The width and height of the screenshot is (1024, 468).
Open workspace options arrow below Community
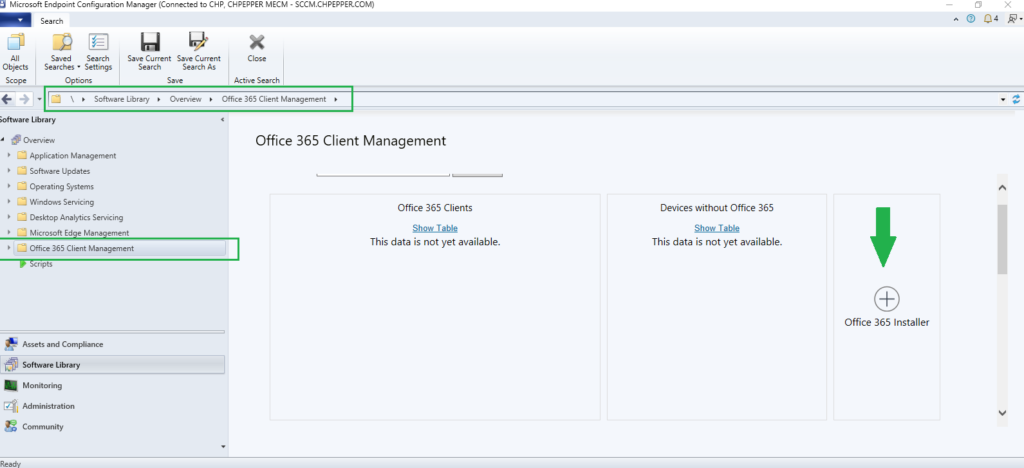click(223, 447)
